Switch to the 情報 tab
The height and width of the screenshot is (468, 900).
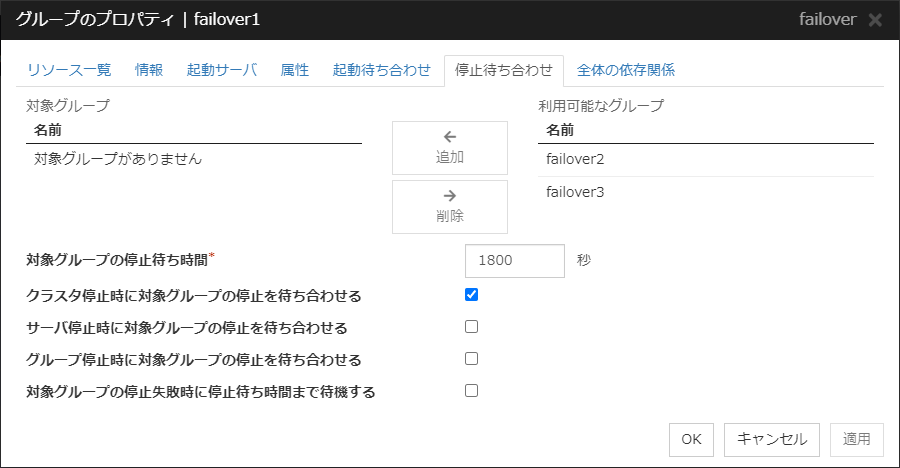click(x=149, y=70)
